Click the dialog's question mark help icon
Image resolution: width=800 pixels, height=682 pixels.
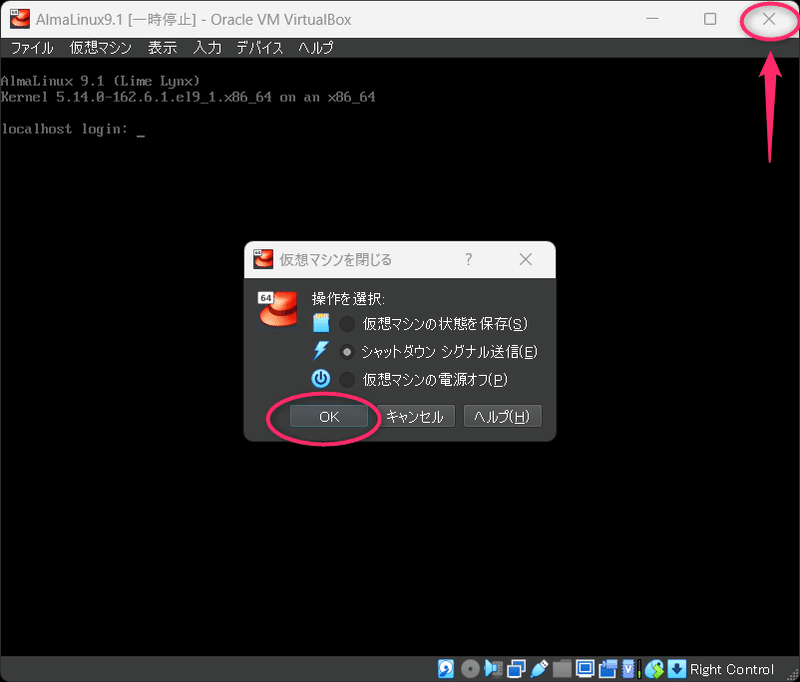468,259
